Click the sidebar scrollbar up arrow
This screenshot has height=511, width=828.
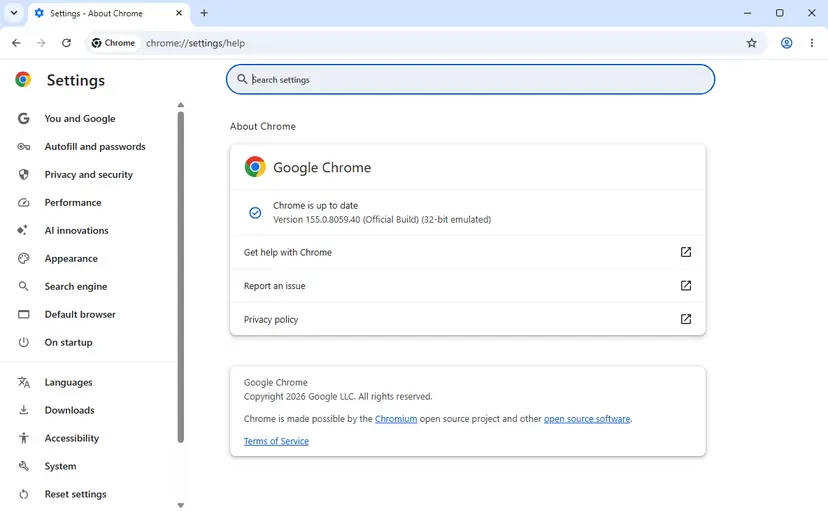click(181, 105)
